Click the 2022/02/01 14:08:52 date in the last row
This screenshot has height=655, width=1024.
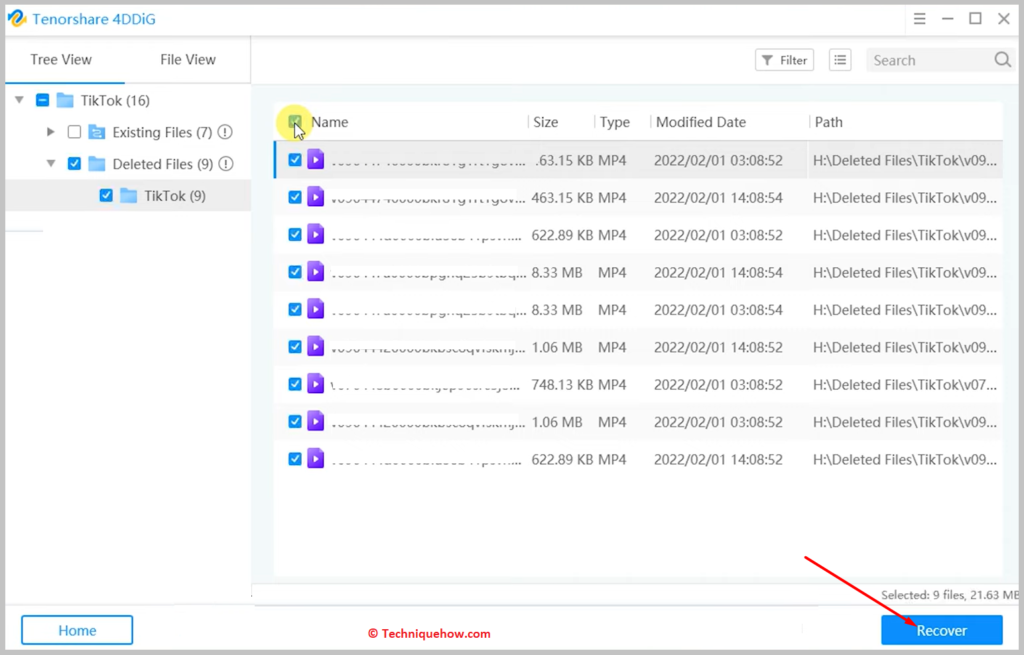718,460
